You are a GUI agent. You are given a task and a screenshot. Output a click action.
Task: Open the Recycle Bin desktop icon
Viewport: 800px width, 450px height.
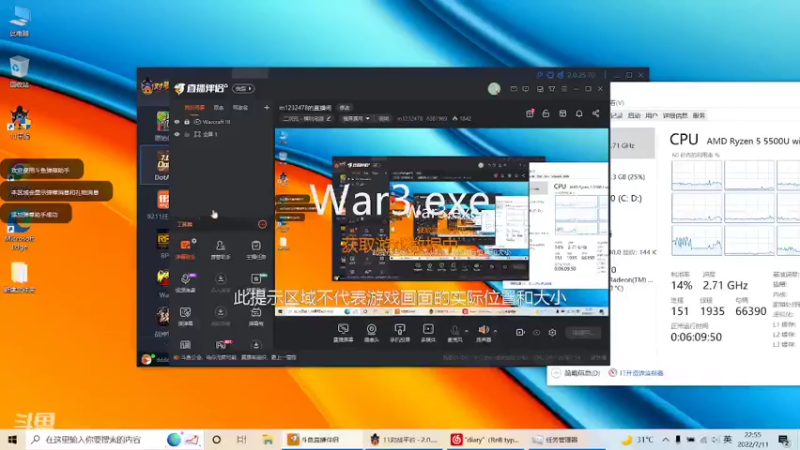pyautogui.click(x=19, y=72)
